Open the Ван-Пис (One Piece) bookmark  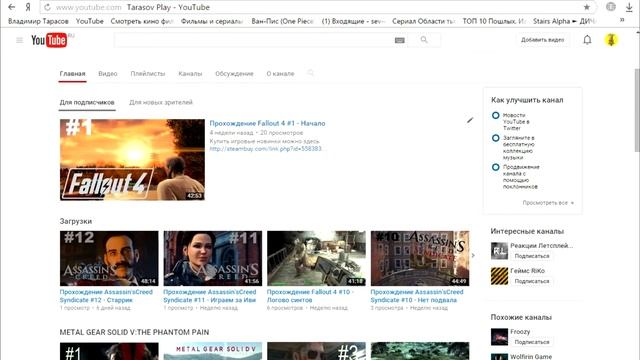(x=282, y=21)
